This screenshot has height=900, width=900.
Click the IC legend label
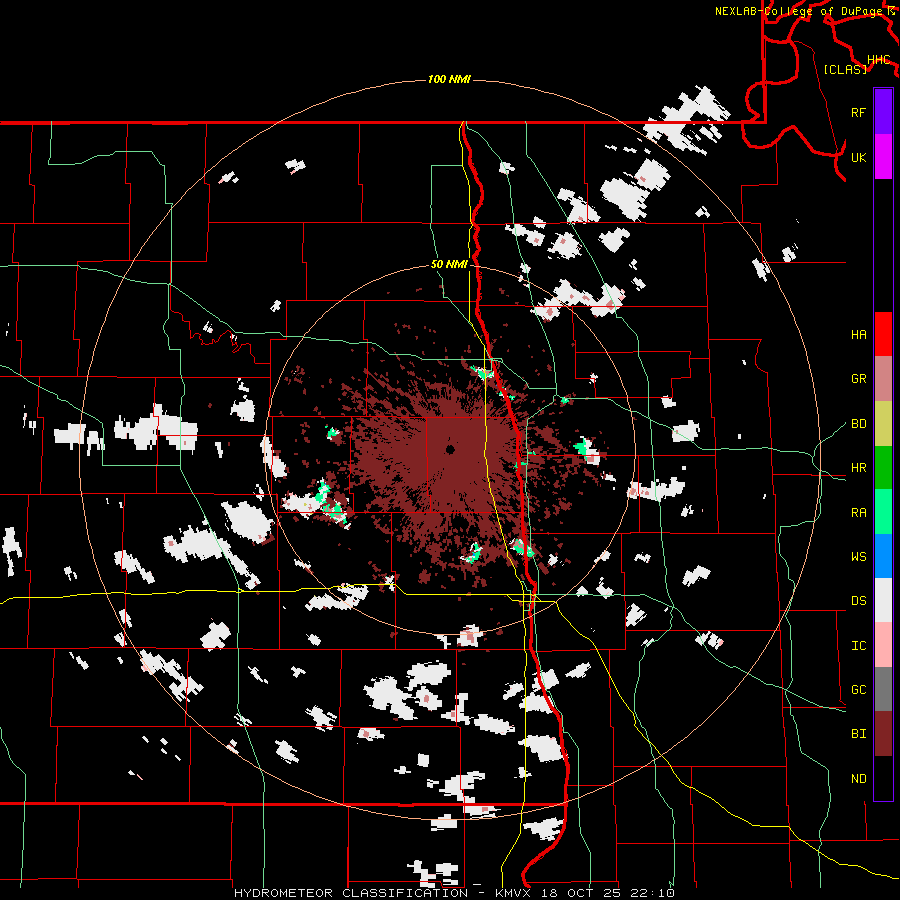pyautogui.click(x=858, y=646)
